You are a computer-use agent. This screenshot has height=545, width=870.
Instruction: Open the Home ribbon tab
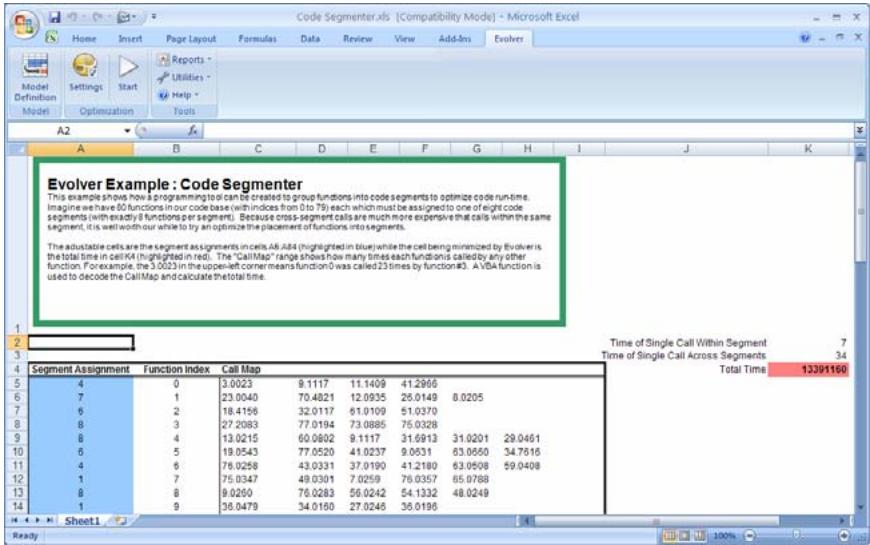click(84, 39)
